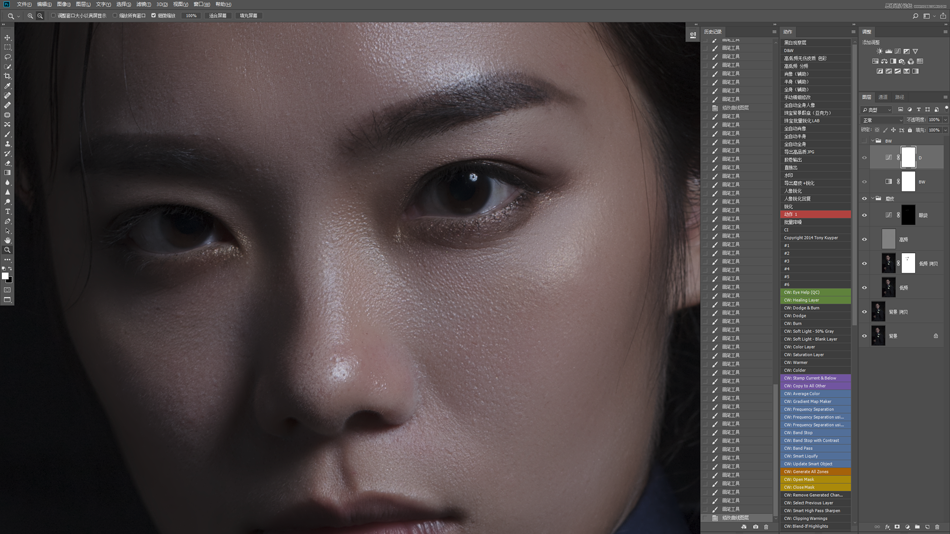Open the Layers panel flyout menu
The image size is (950, 534).
[945, 97]
